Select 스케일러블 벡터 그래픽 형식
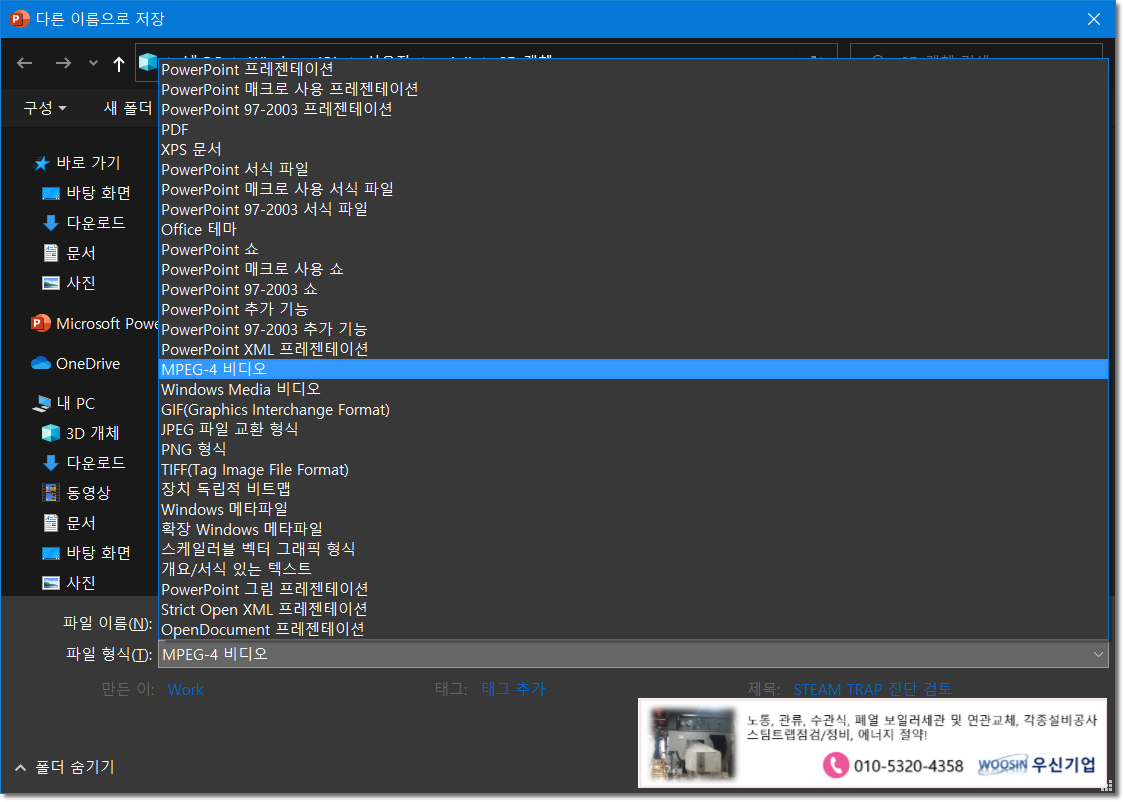Viewport: 1124px width, 802px height. click(633, 550)
